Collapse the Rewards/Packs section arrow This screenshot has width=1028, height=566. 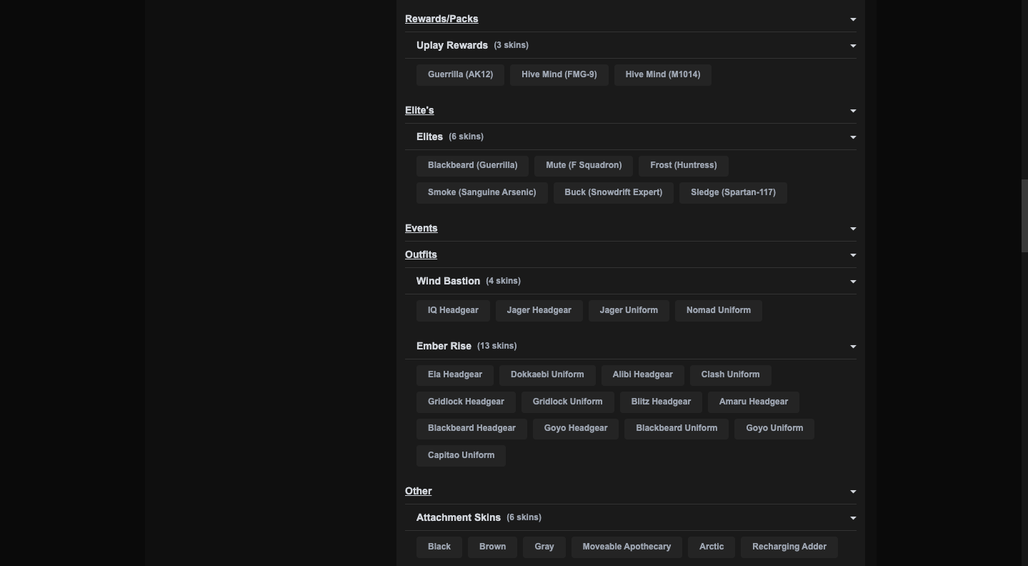point(853,20)
